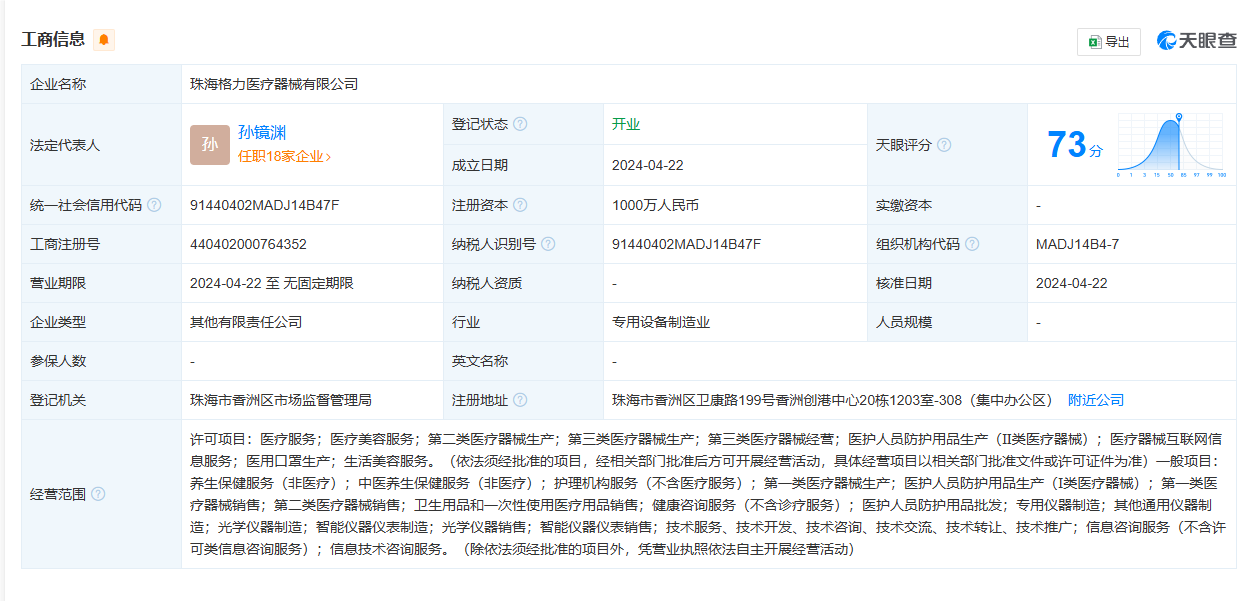Click registration number 440402000764352
Viewport: 1245px width, 601px height.
coord(248,244)
